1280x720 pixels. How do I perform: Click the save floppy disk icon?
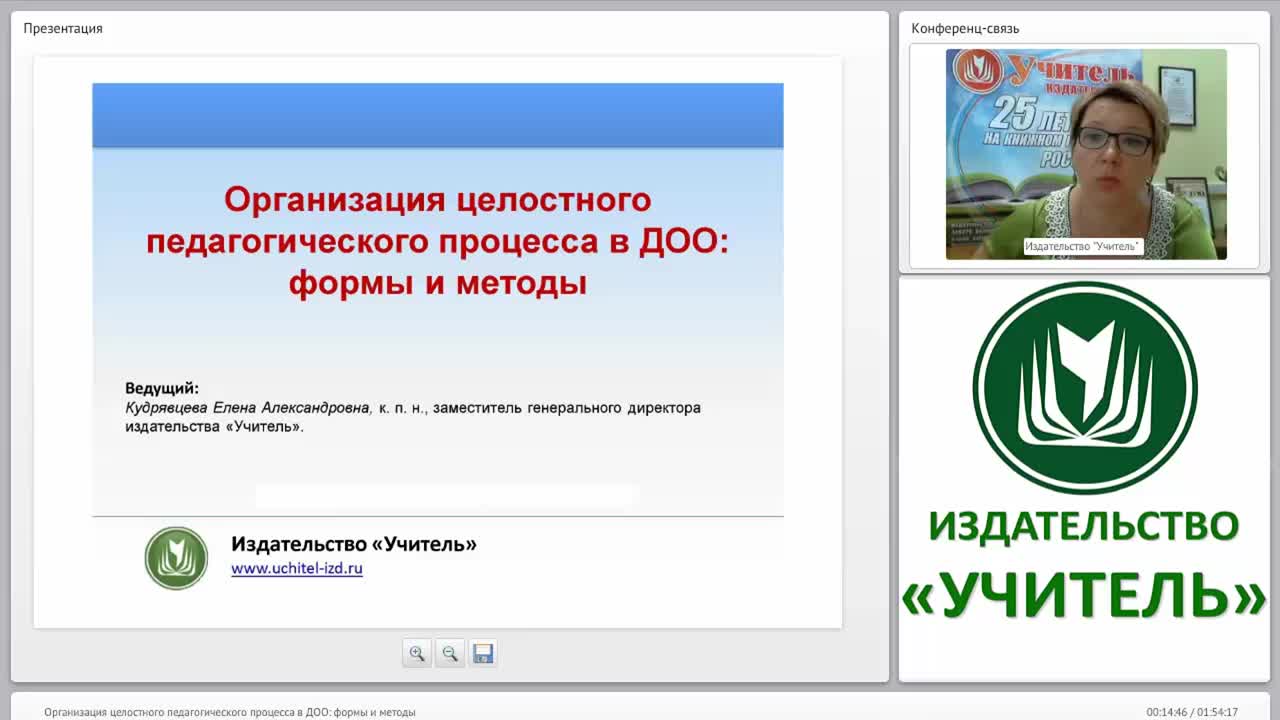tap(483, 653)
